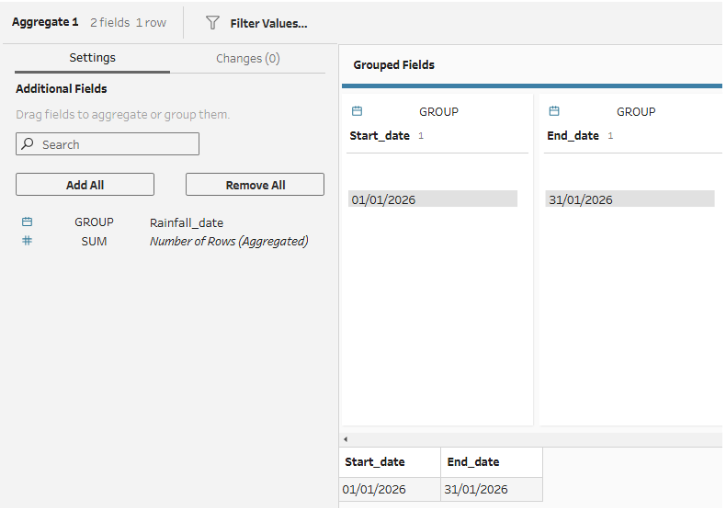This screenshot has height=508, width=723.
Task: Open GROUP dropdown for Rainfall_date
Action: (x=94, y=222)
